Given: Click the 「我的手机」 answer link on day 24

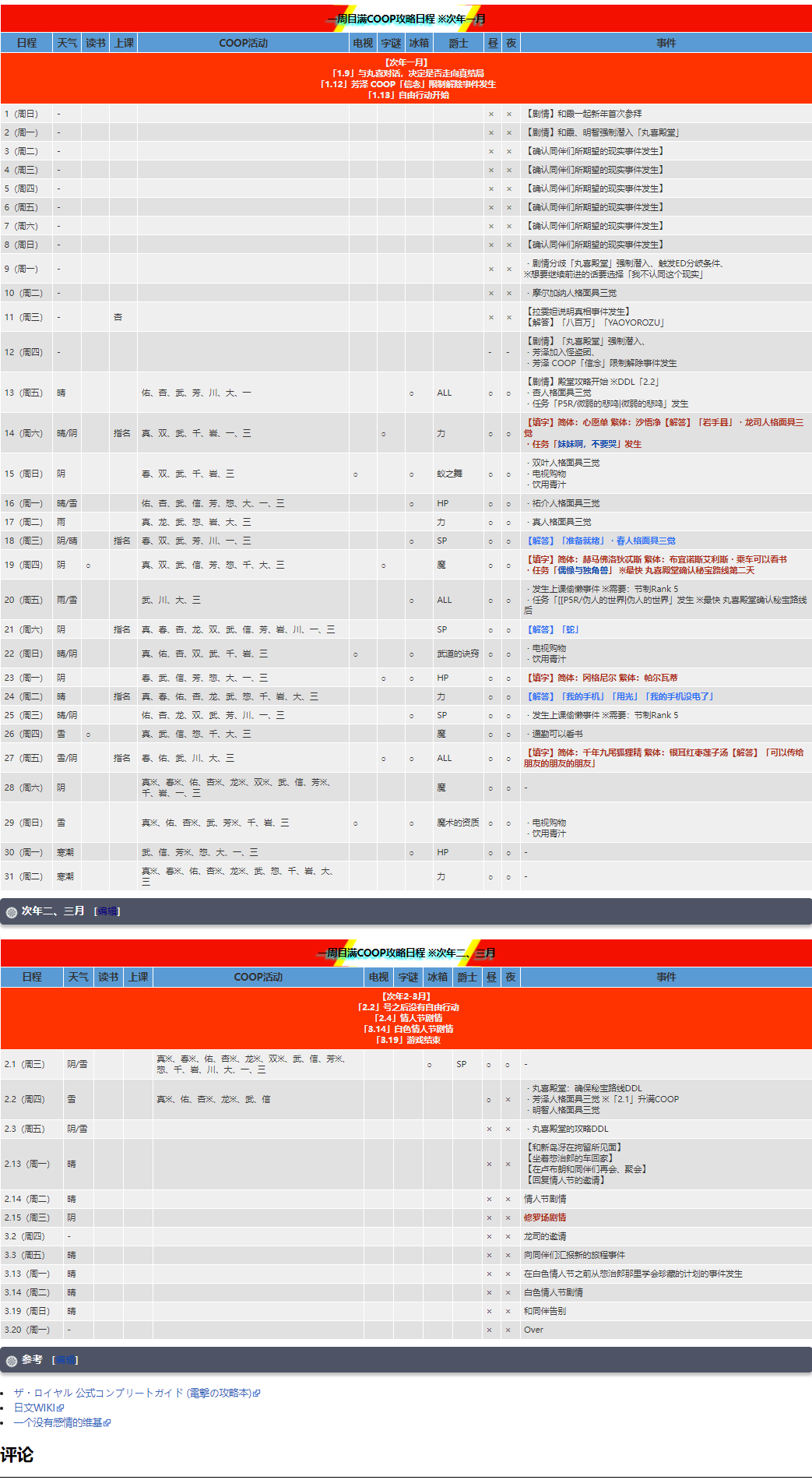Looking at the screenshot, I should [583, 696].
